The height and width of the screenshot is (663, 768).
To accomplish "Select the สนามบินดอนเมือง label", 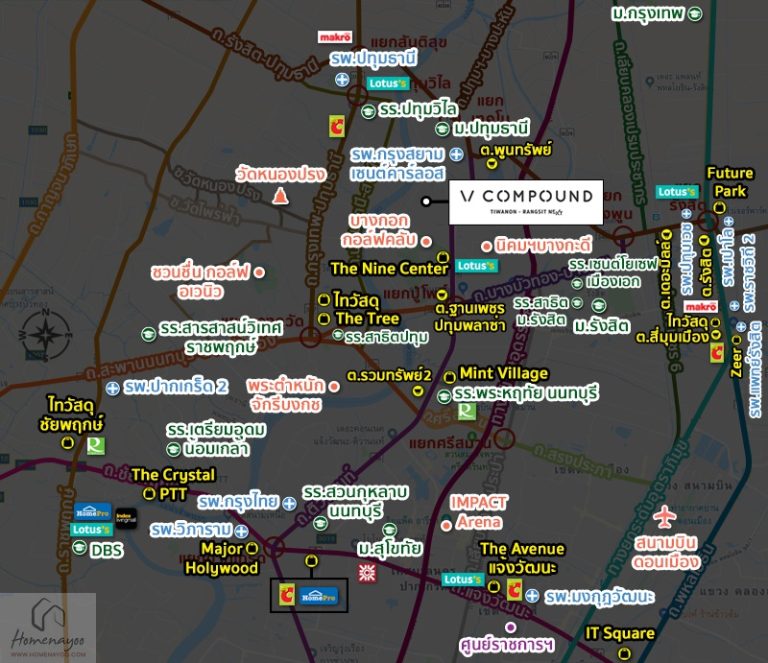I will tap(666, 552).
